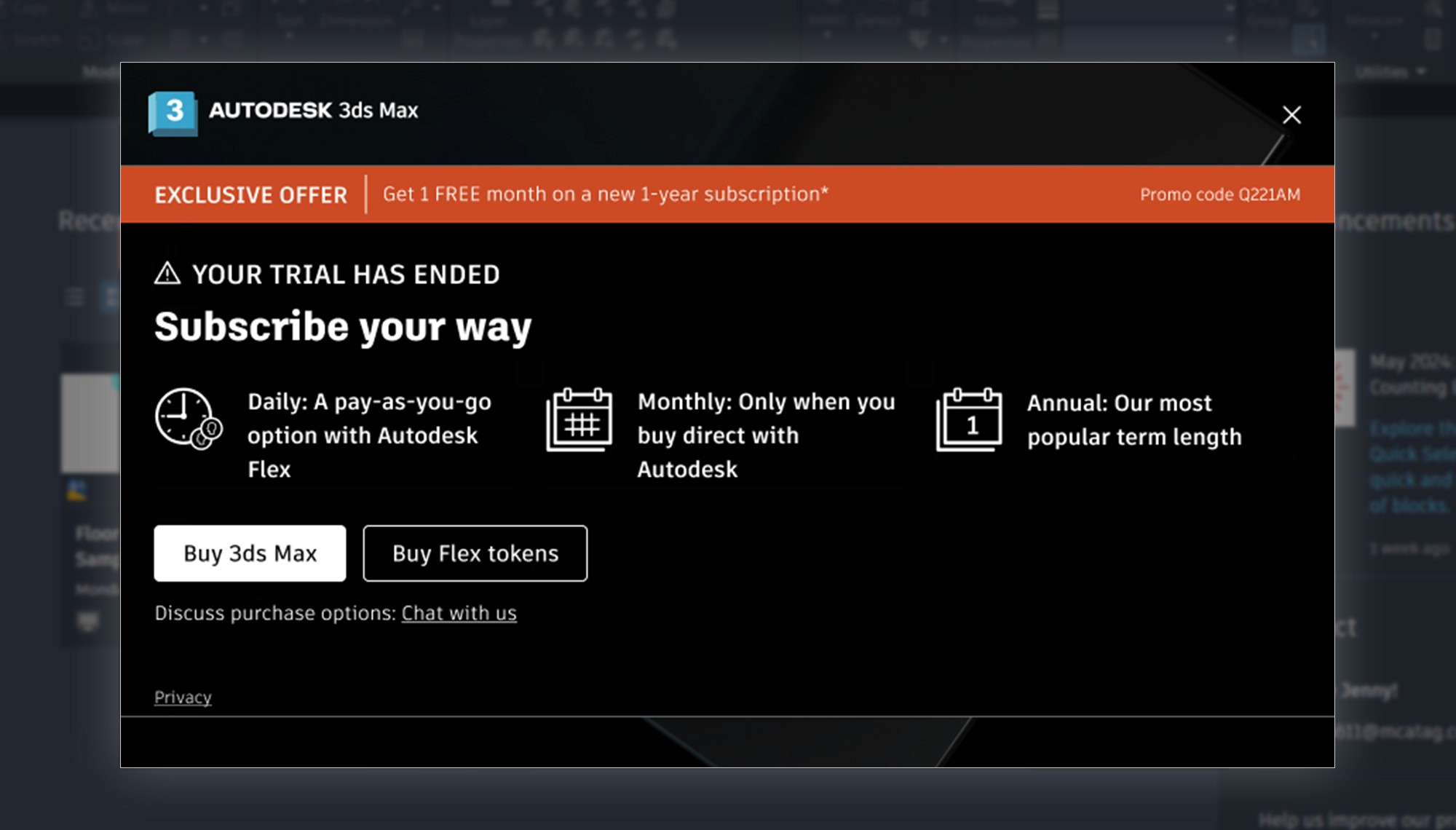The height and width of the screenshot is (830, 1456).
Task: Click the Discuss purchase options label
Action: click(x=275, y=613)
